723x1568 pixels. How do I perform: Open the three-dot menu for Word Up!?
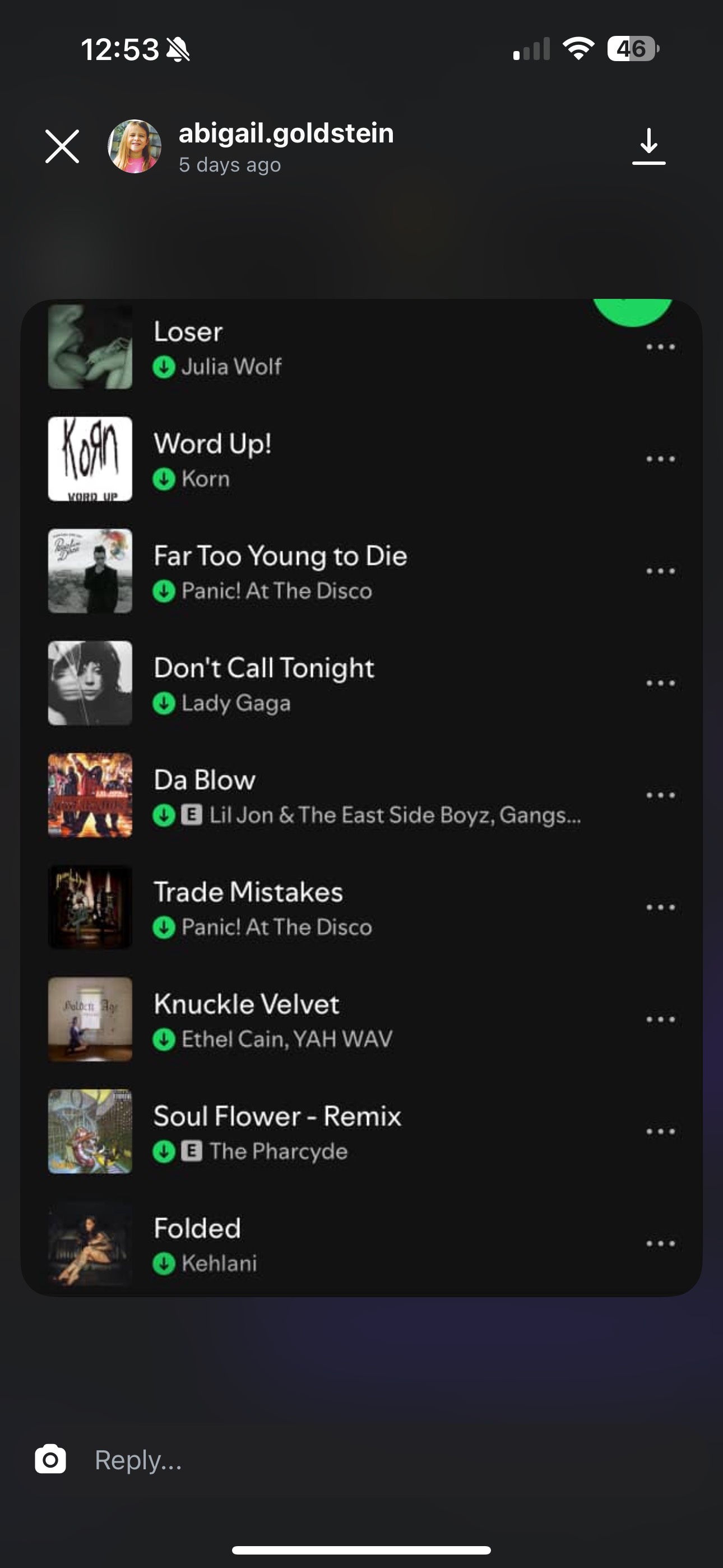pos(660,459)
